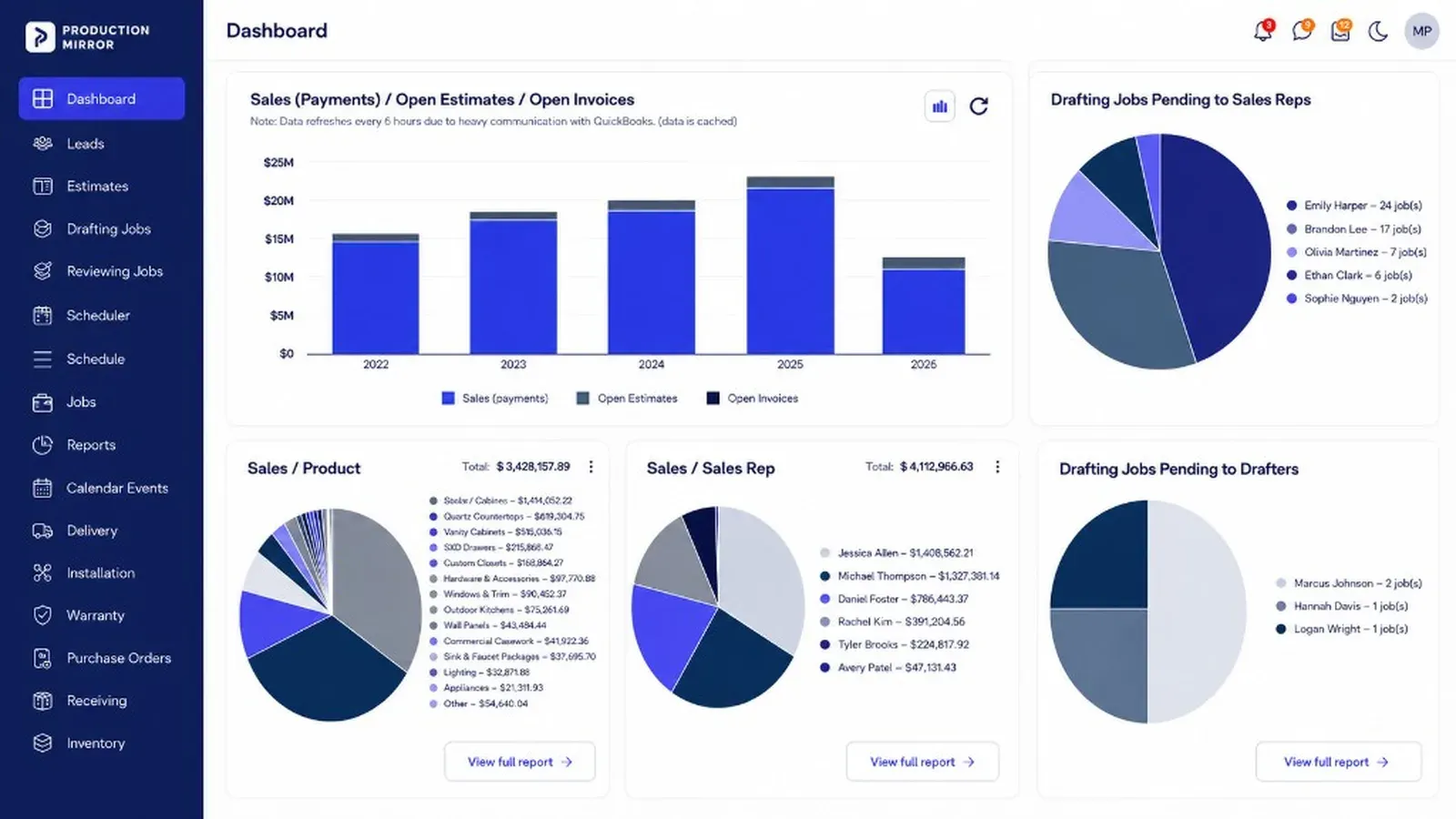Image resolution: width=1456 pixels, height=819 pixels.
Task: Click the Leads people icon
Action: [43, 144]
